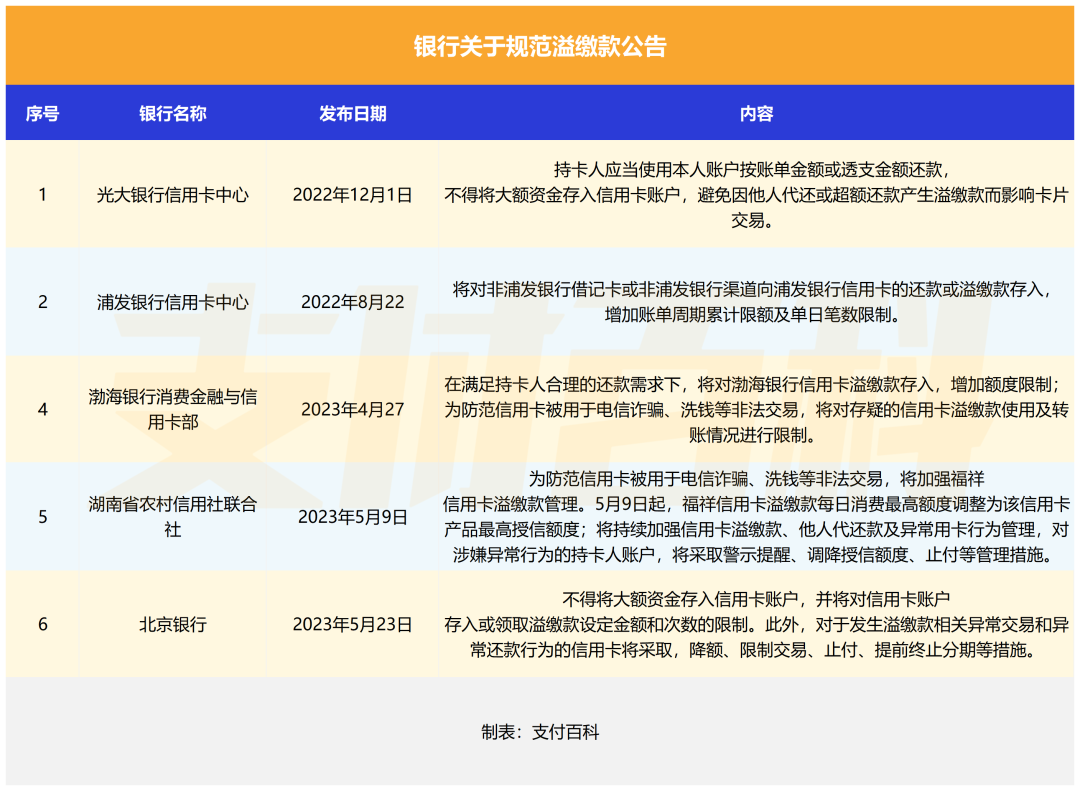Select the 浦发银行信用卡中心 cell

173,302
